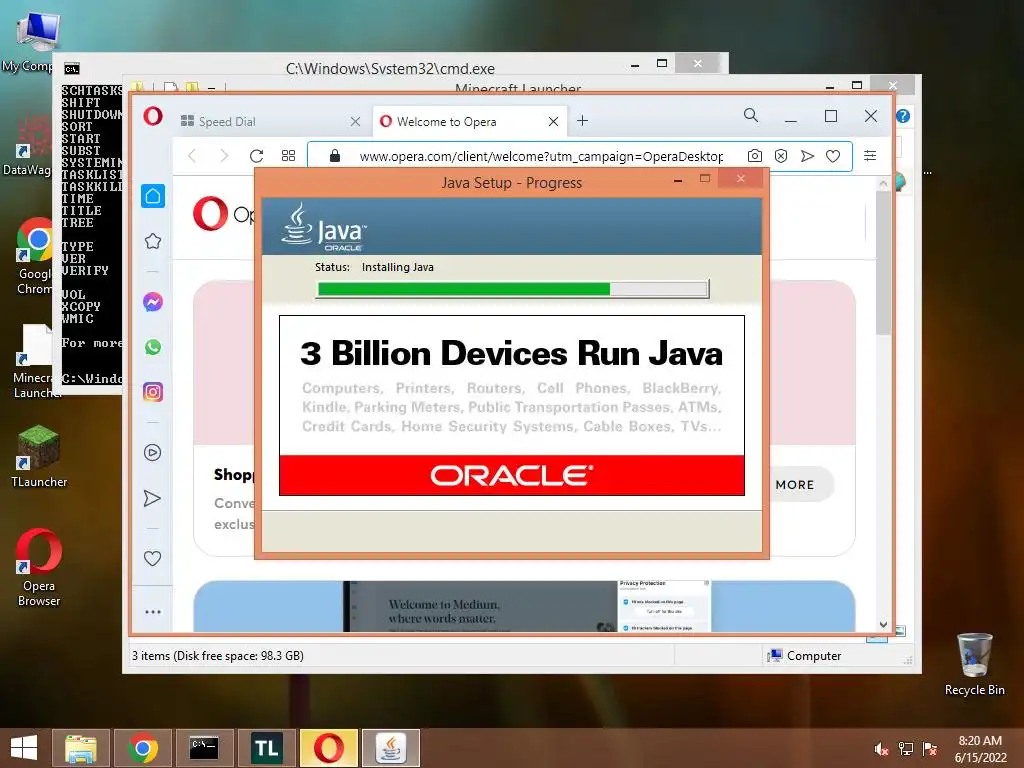Screen dimensions: 1024x768
Task: Open the Windows Start button
Action: click(x=24, y=748)
